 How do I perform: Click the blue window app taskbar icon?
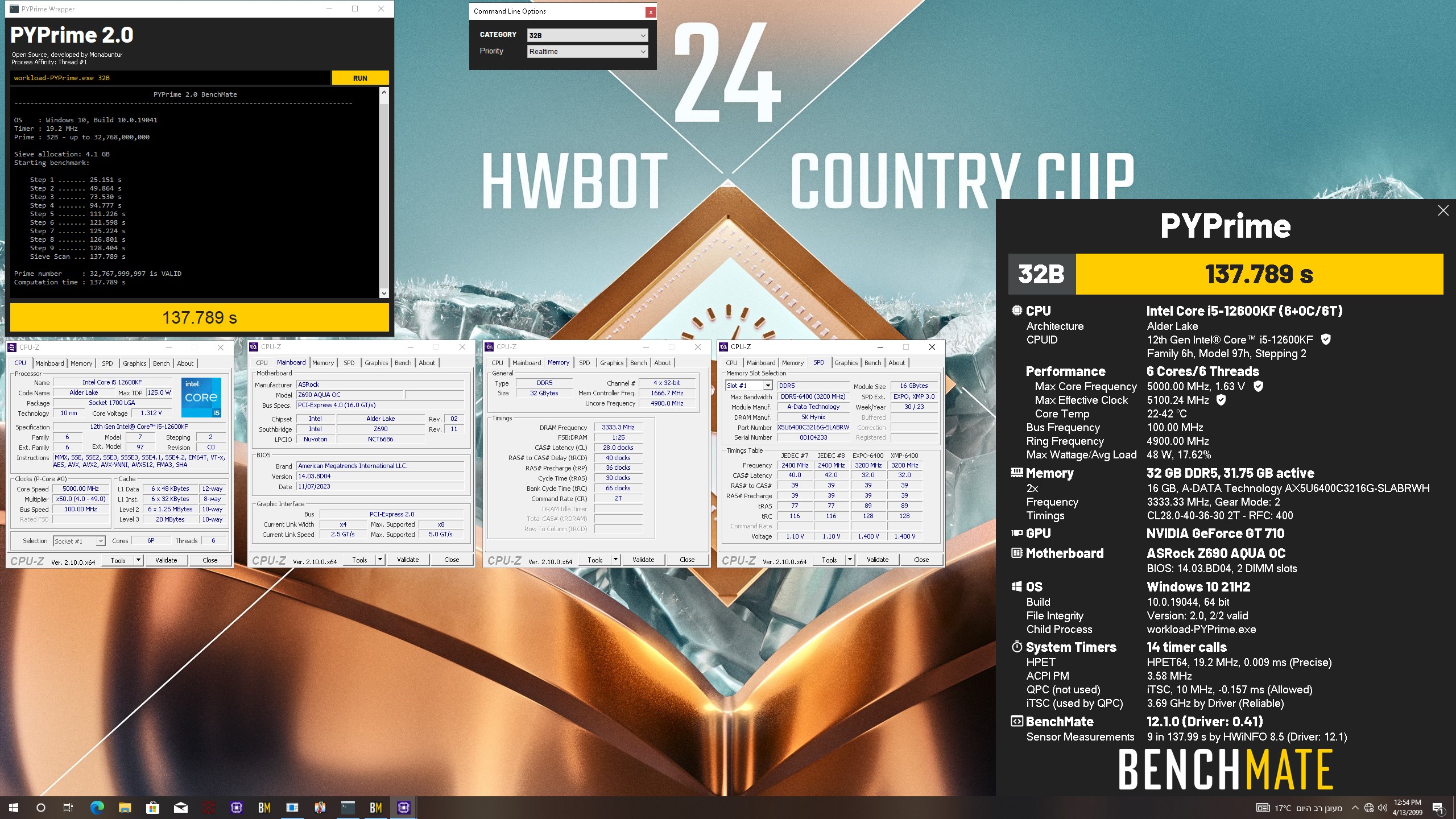tap(292, 808)
